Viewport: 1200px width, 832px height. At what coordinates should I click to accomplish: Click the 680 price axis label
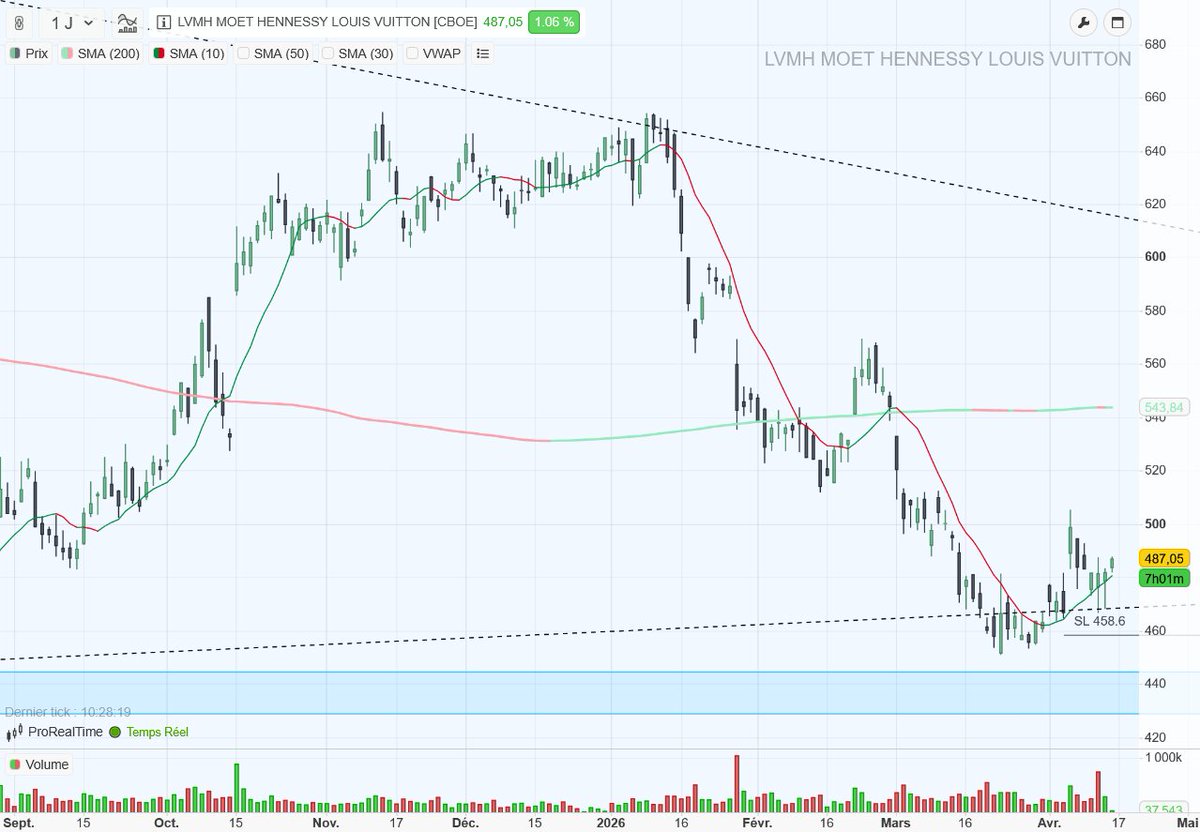tap(1155, 44)
